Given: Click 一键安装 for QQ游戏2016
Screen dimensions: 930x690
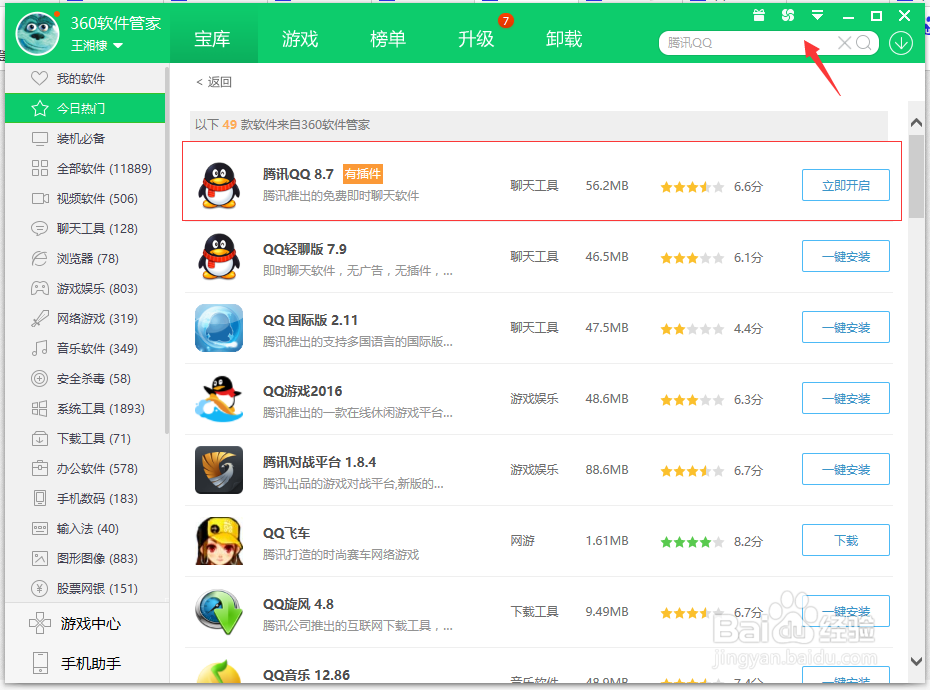Looking at the screenshot, I should pyautogui.click(x=846, y=399).
